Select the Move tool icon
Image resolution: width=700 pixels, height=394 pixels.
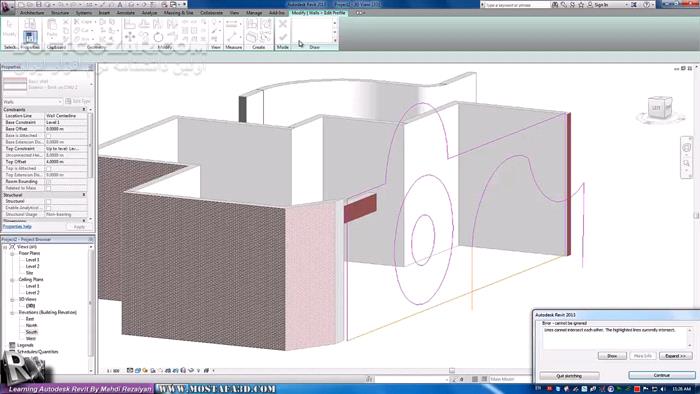pos(130,37)
